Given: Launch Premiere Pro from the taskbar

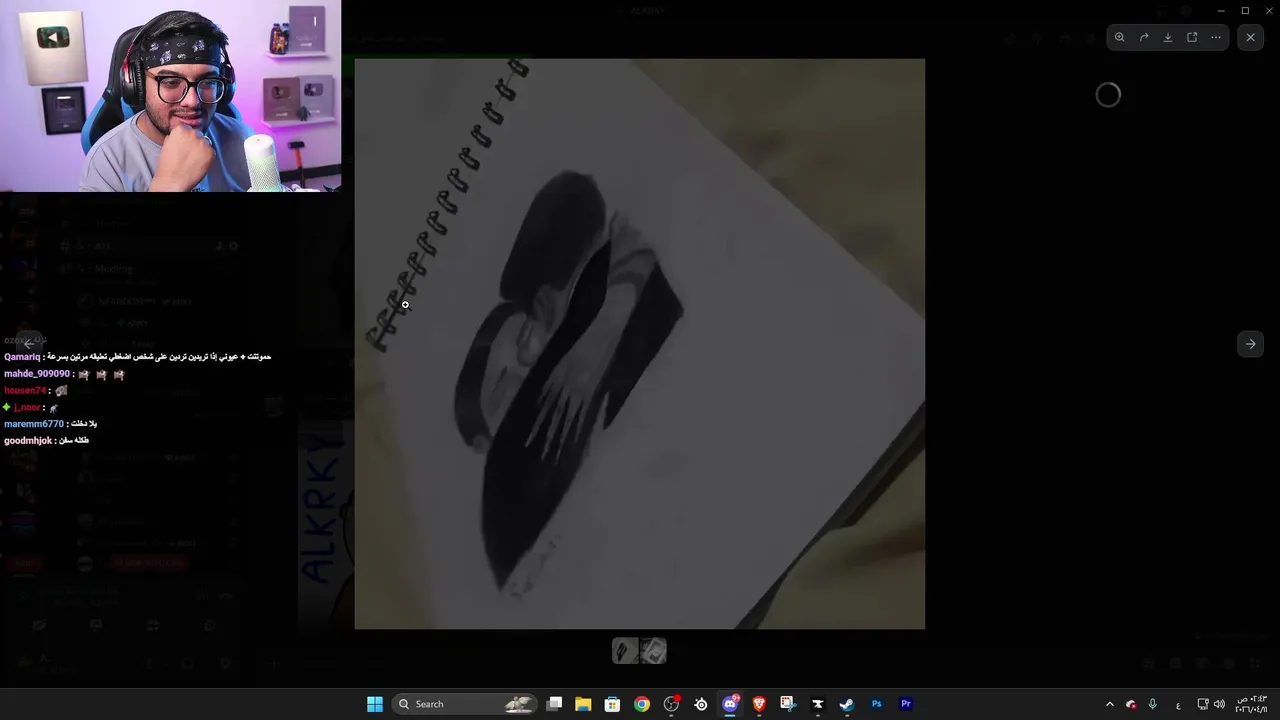Looking at the screenshot, I should tap(906, 704).
